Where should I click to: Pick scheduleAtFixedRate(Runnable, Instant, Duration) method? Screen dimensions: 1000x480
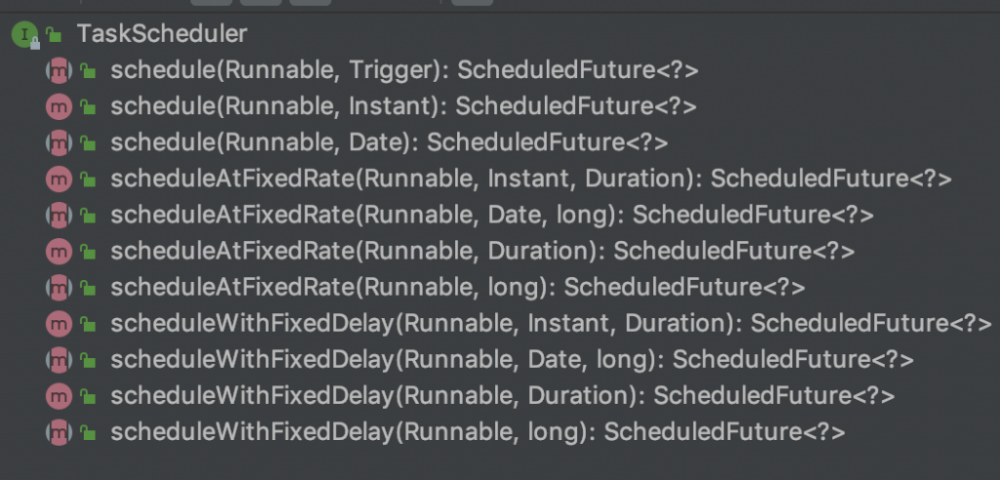(530, 179)
